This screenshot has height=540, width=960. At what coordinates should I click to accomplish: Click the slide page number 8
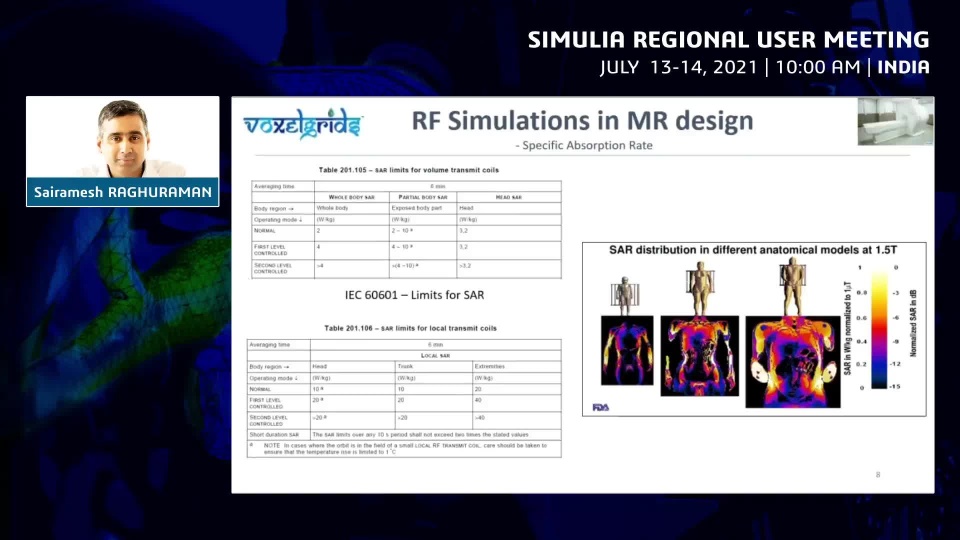point(878,474)
